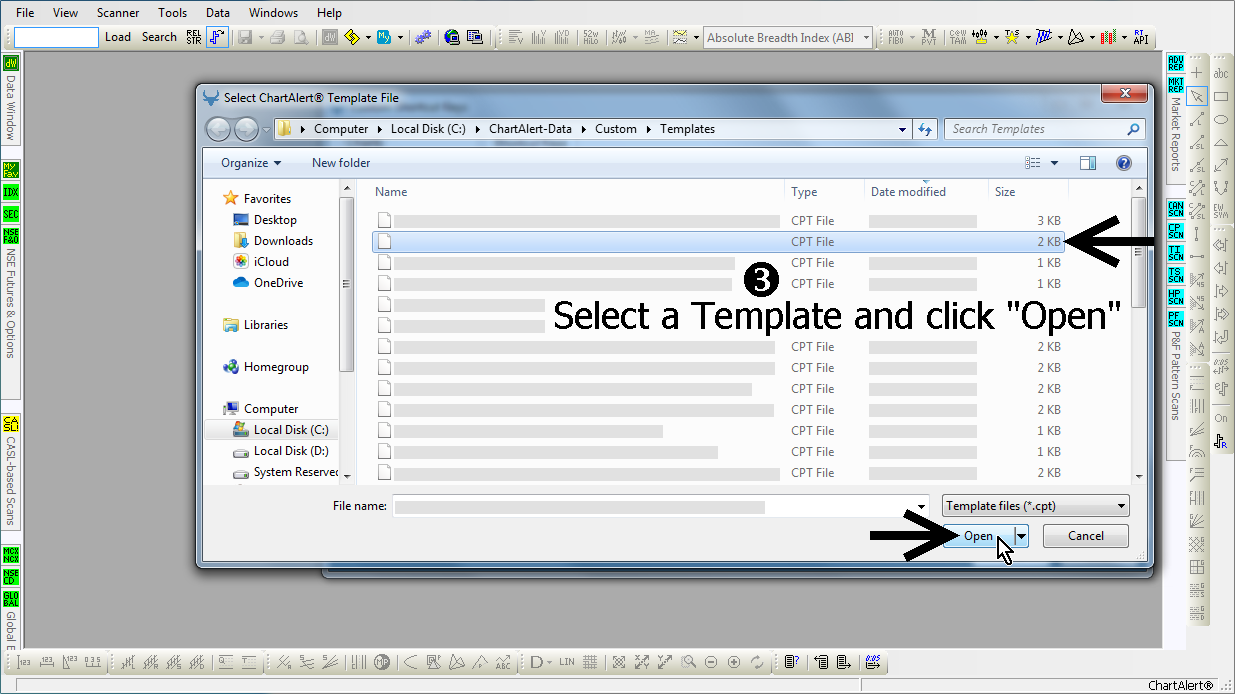Click the IDX index list icon
This screenshot has height=694, width=1235.
[x=11, y=192]
